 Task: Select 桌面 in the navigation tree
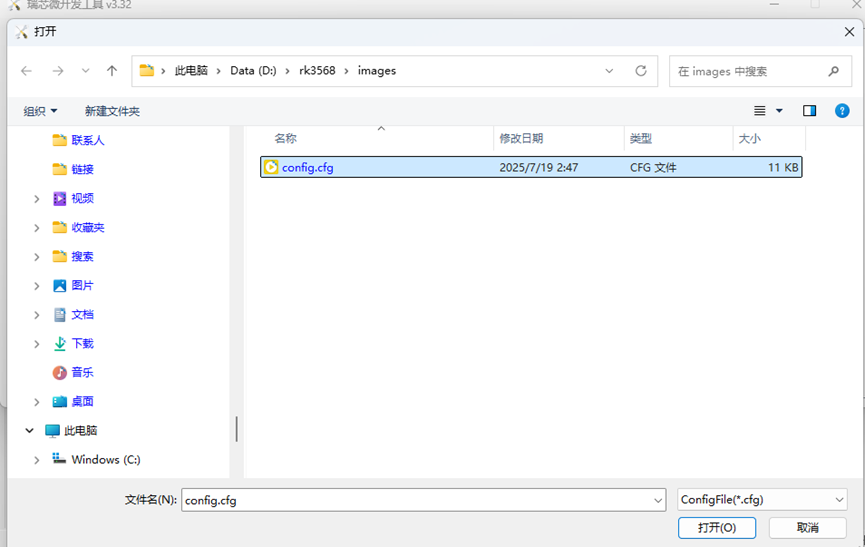pyautogui.click(x=82, y=401)
